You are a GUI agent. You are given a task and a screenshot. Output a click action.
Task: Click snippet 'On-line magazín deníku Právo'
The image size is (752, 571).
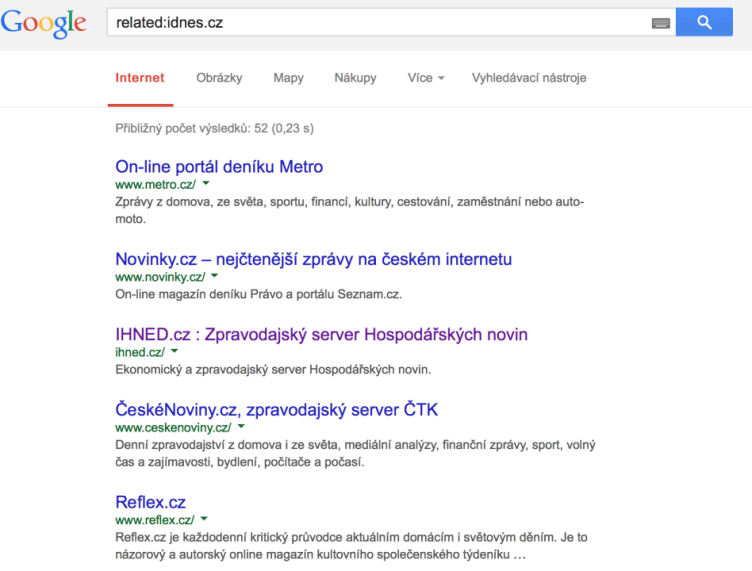pyautogui.click(x=258, y=294)
